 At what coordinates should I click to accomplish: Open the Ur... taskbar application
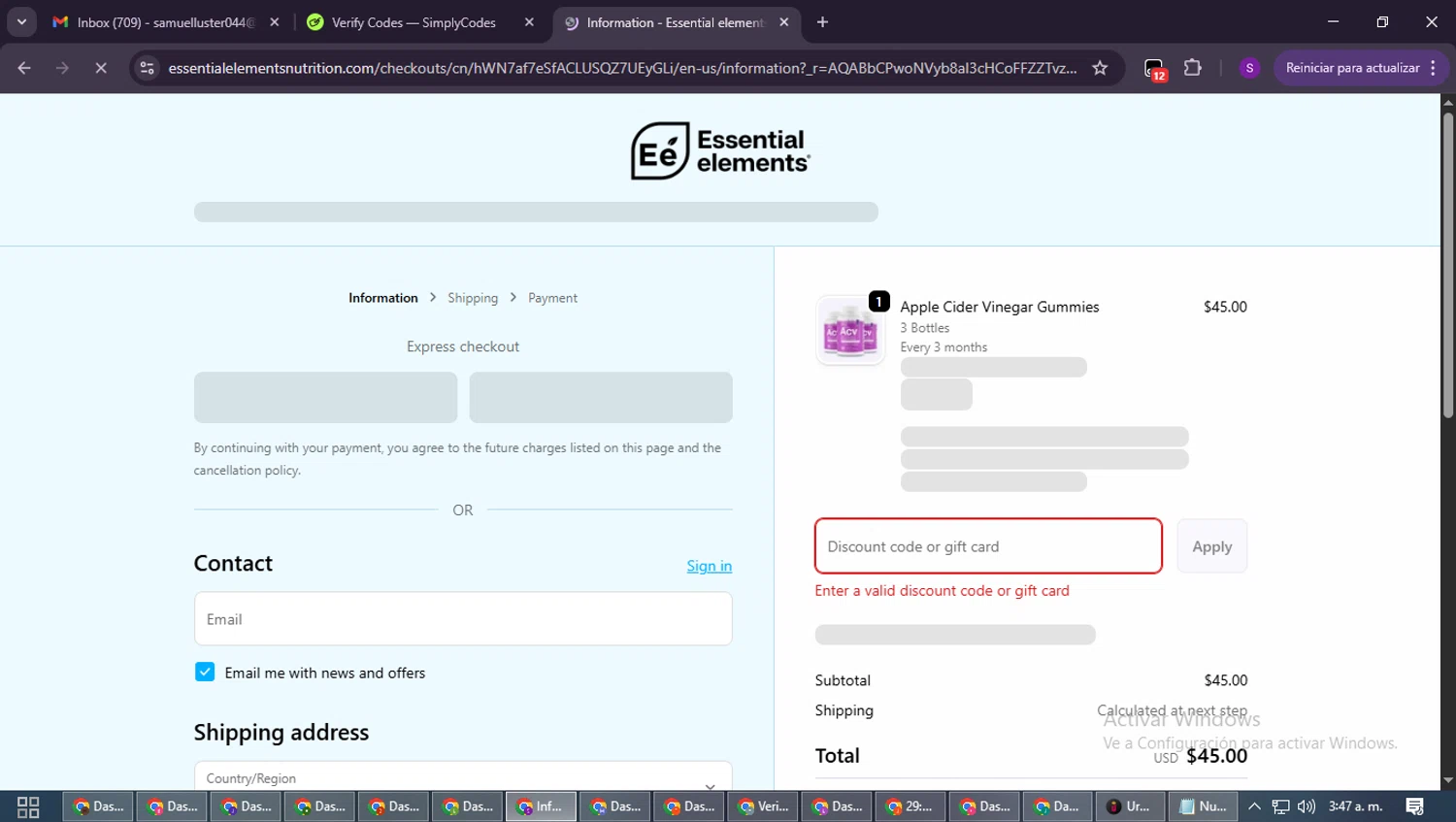click(x=1131, y=806)
